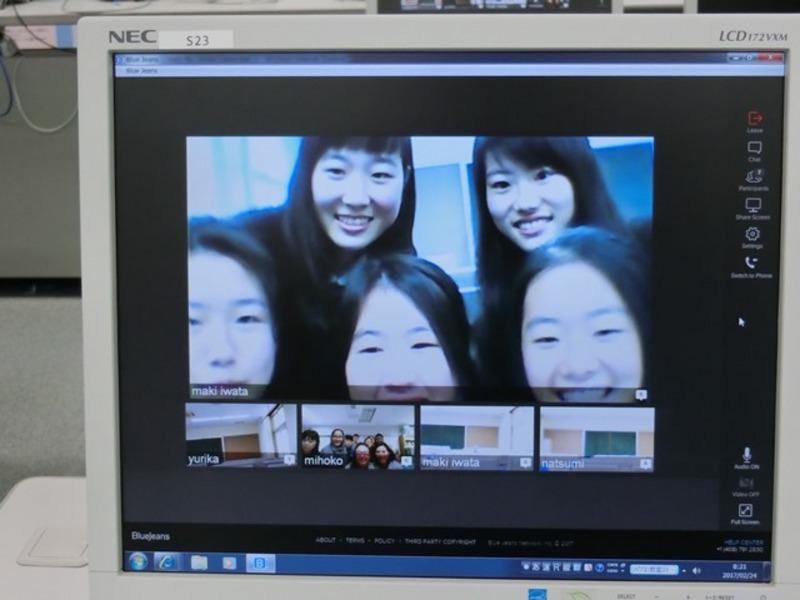This screenshot has height=600, width=800.
Task: Go Full Screen
Action: [745, 514]
